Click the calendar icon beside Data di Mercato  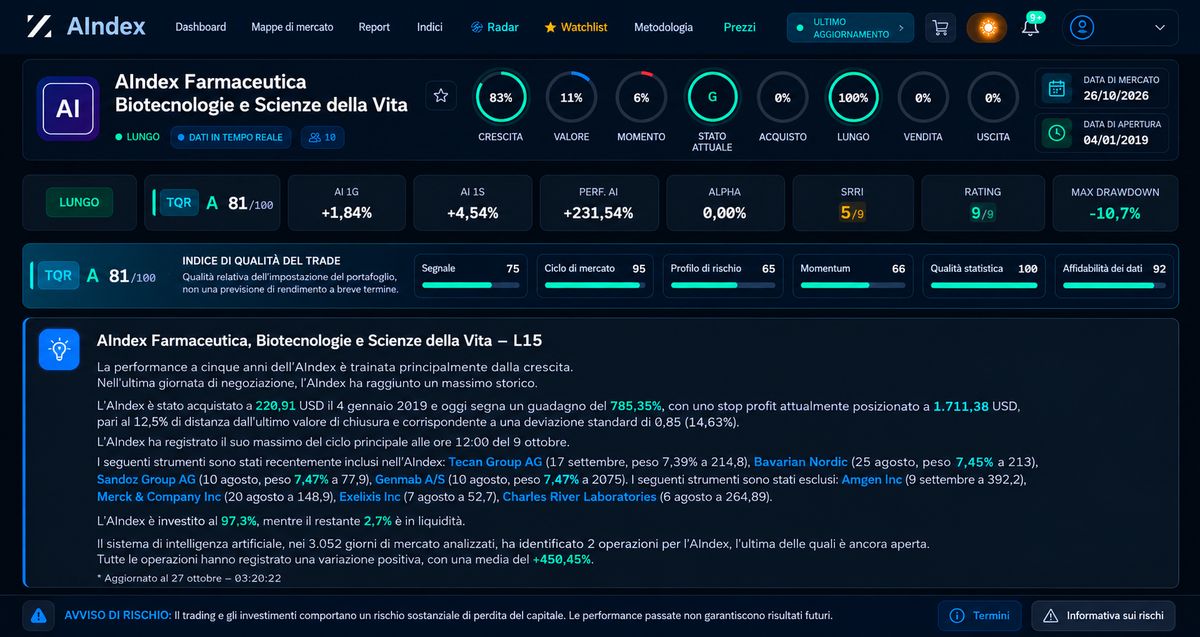[x=1057, y=88]
